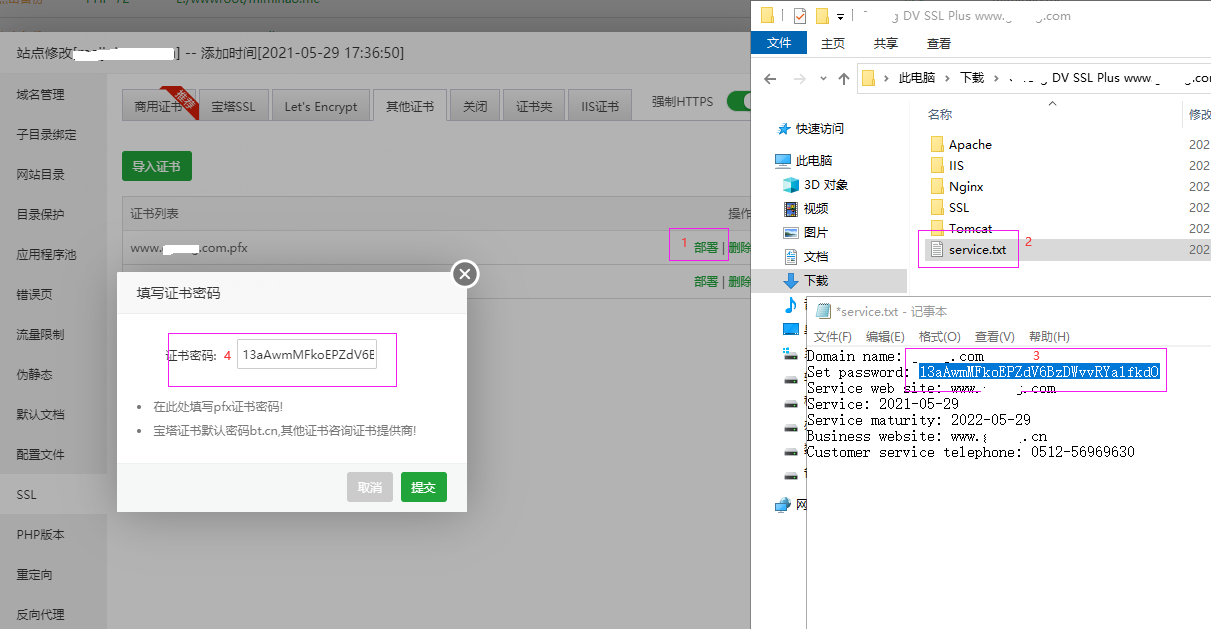Delete the www .com.pfx certificate via 删除
The width and height of the screenshot is (1211, 629).
[739, 247]
